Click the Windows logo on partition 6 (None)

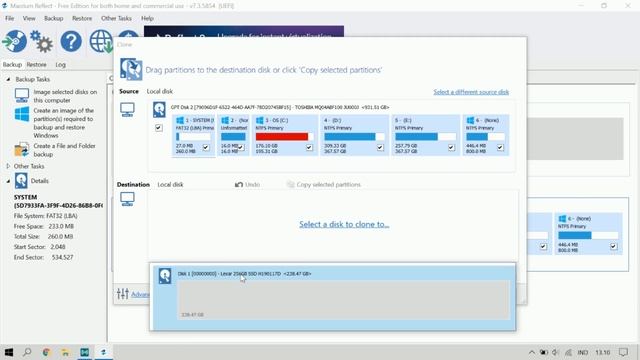[x=470, y=120]
